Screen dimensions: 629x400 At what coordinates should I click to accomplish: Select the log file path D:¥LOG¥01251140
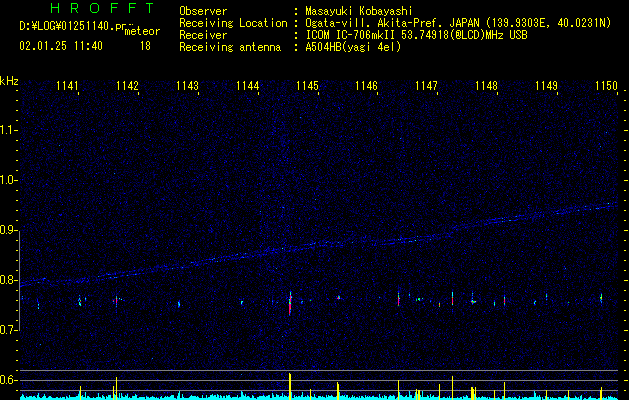click(x=67, y=26)
